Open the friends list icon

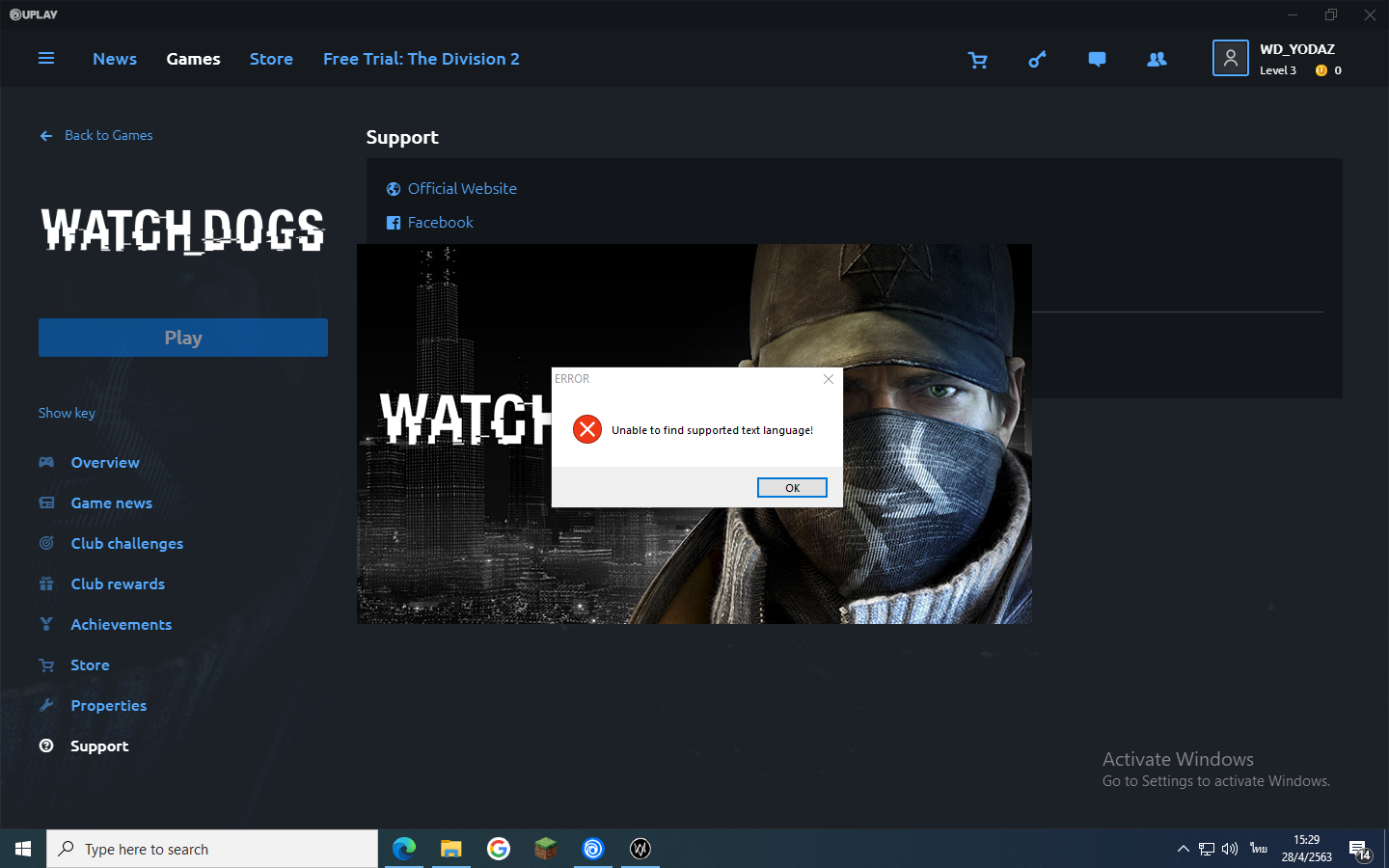pyautogui.click(x=1157, y=60)
